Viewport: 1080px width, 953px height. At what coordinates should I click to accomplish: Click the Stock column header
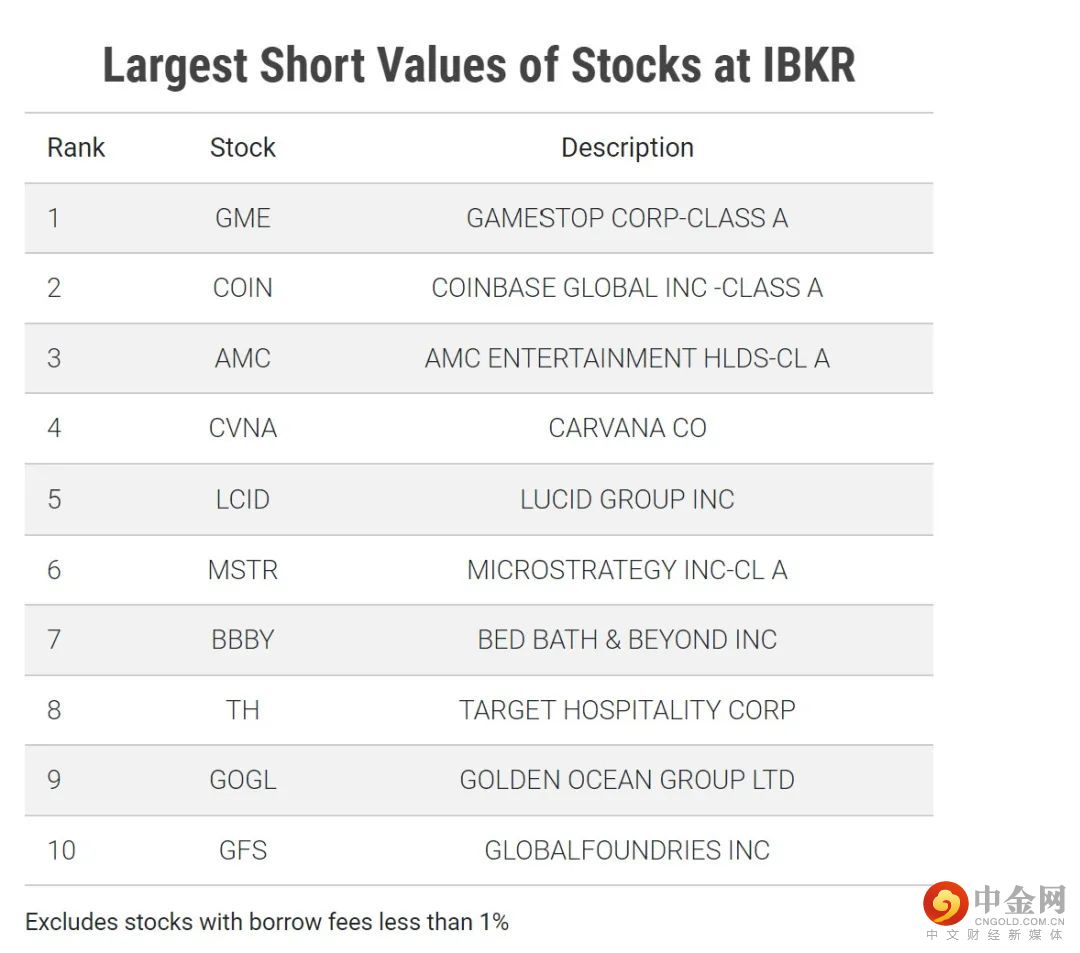click(242, 148)
